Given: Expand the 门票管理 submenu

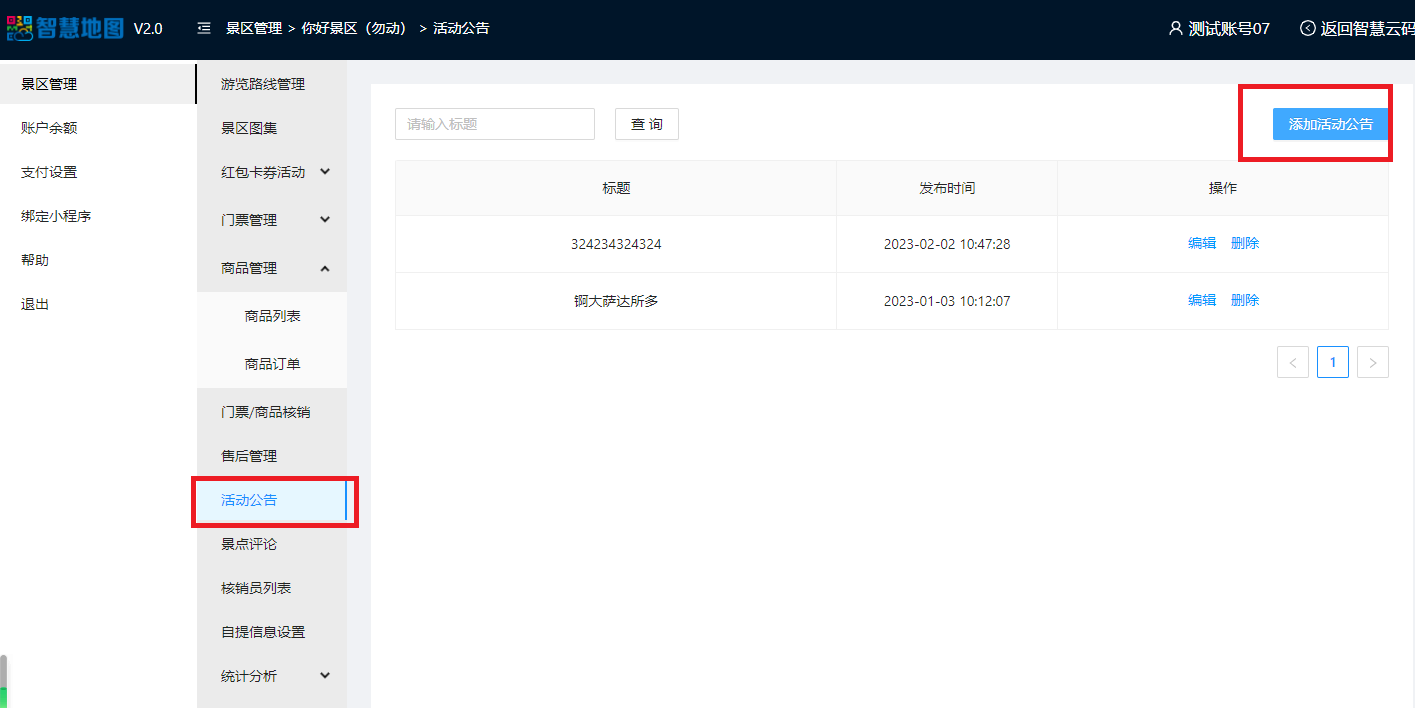Looking at the screenshot, I should [325, 220].
